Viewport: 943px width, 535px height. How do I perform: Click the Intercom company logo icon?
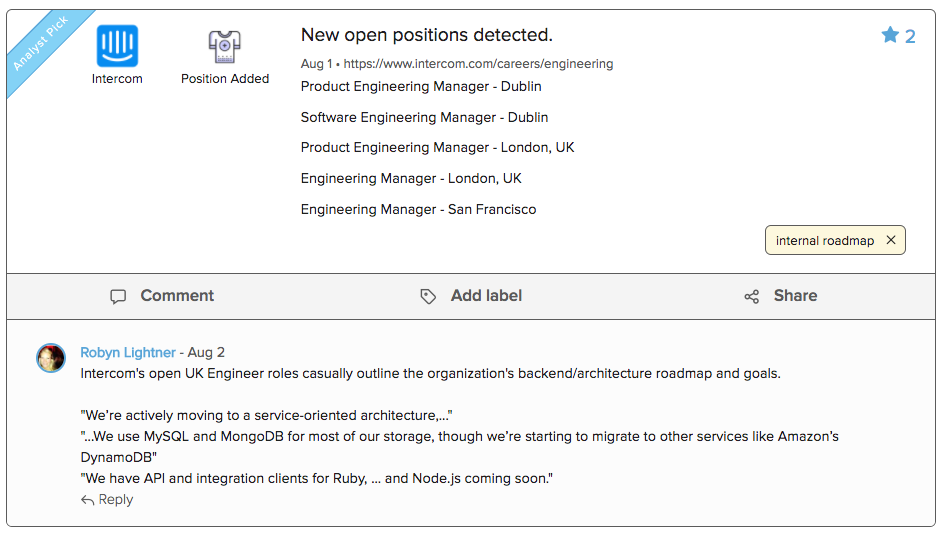pyautogui.click(x=117, y=46)
